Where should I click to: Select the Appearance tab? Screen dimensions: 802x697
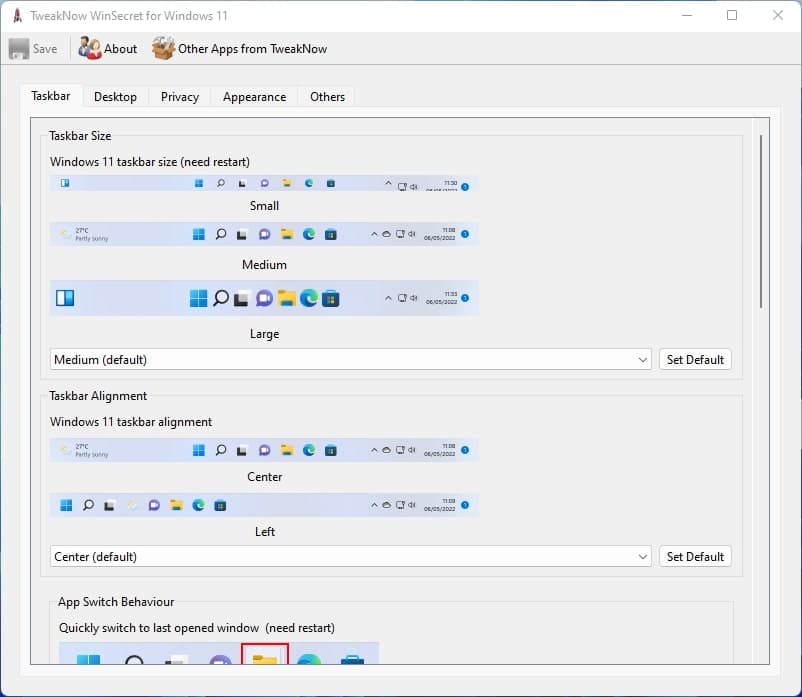coord(254,97)
